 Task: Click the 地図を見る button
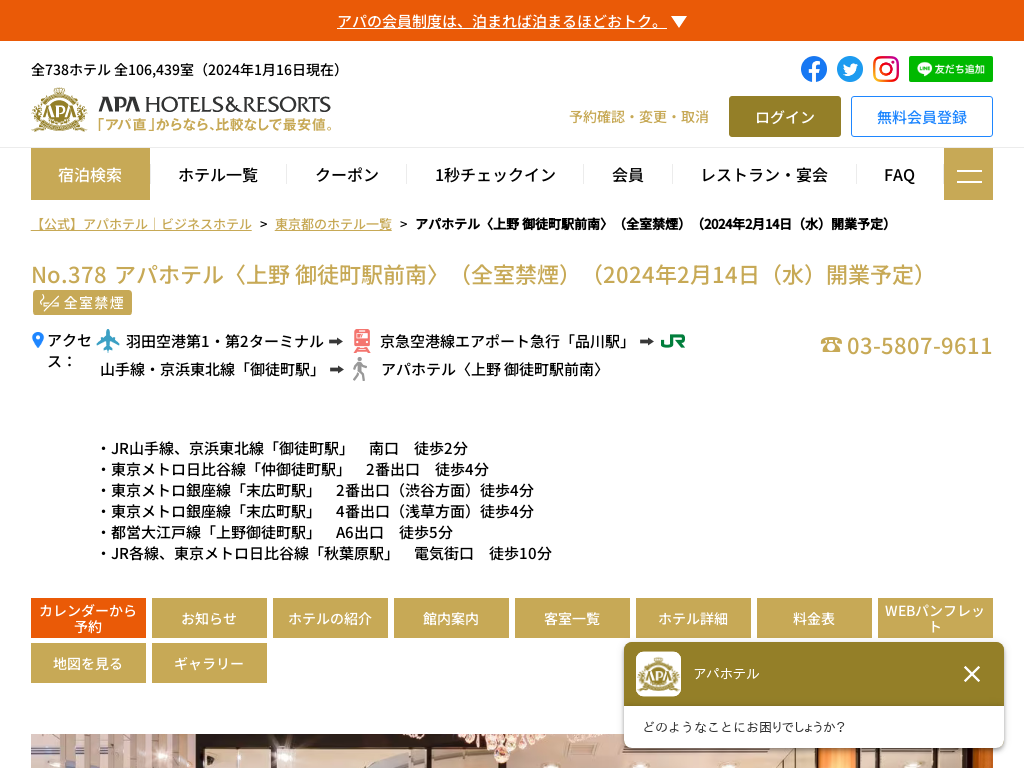tap(88, 663)
